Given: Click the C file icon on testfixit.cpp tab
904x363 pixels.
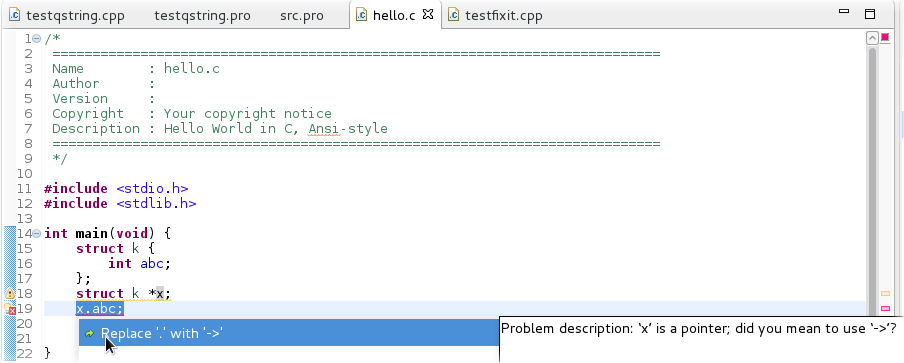Looking at the screenshot, I should coord(454,15).
